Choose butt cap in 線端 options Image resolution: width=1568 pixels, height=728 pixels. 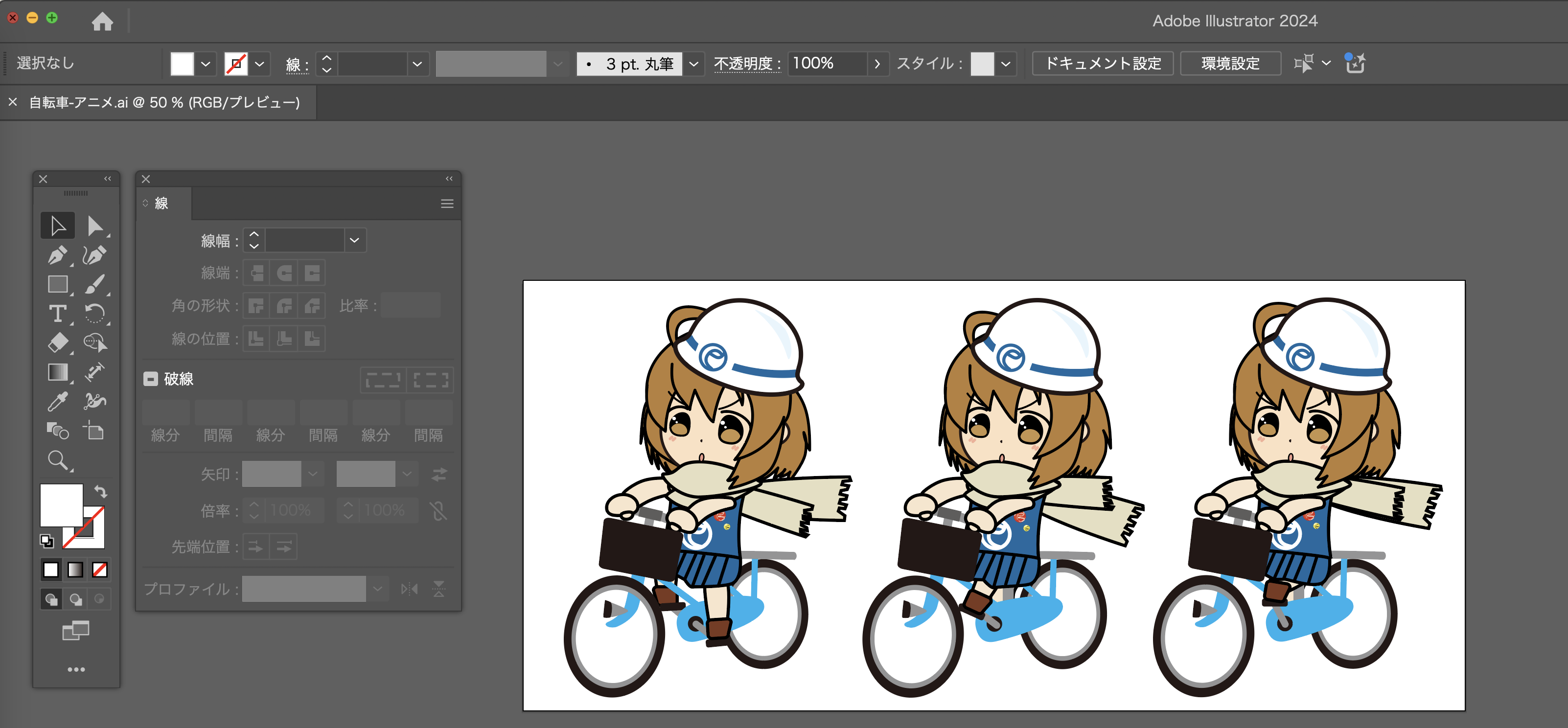pos(257,273)
